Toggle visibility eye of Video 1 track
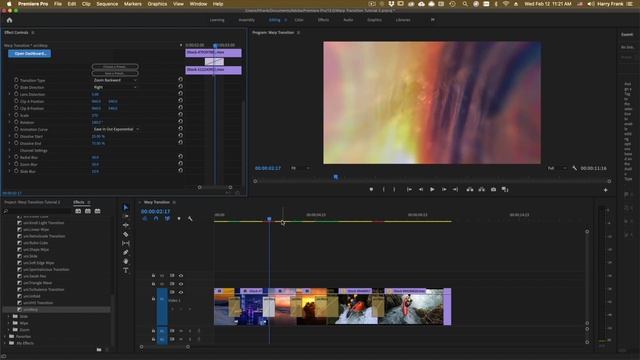Screen dimensions: 640x360 pyautogui.click(x=181, y=292)
